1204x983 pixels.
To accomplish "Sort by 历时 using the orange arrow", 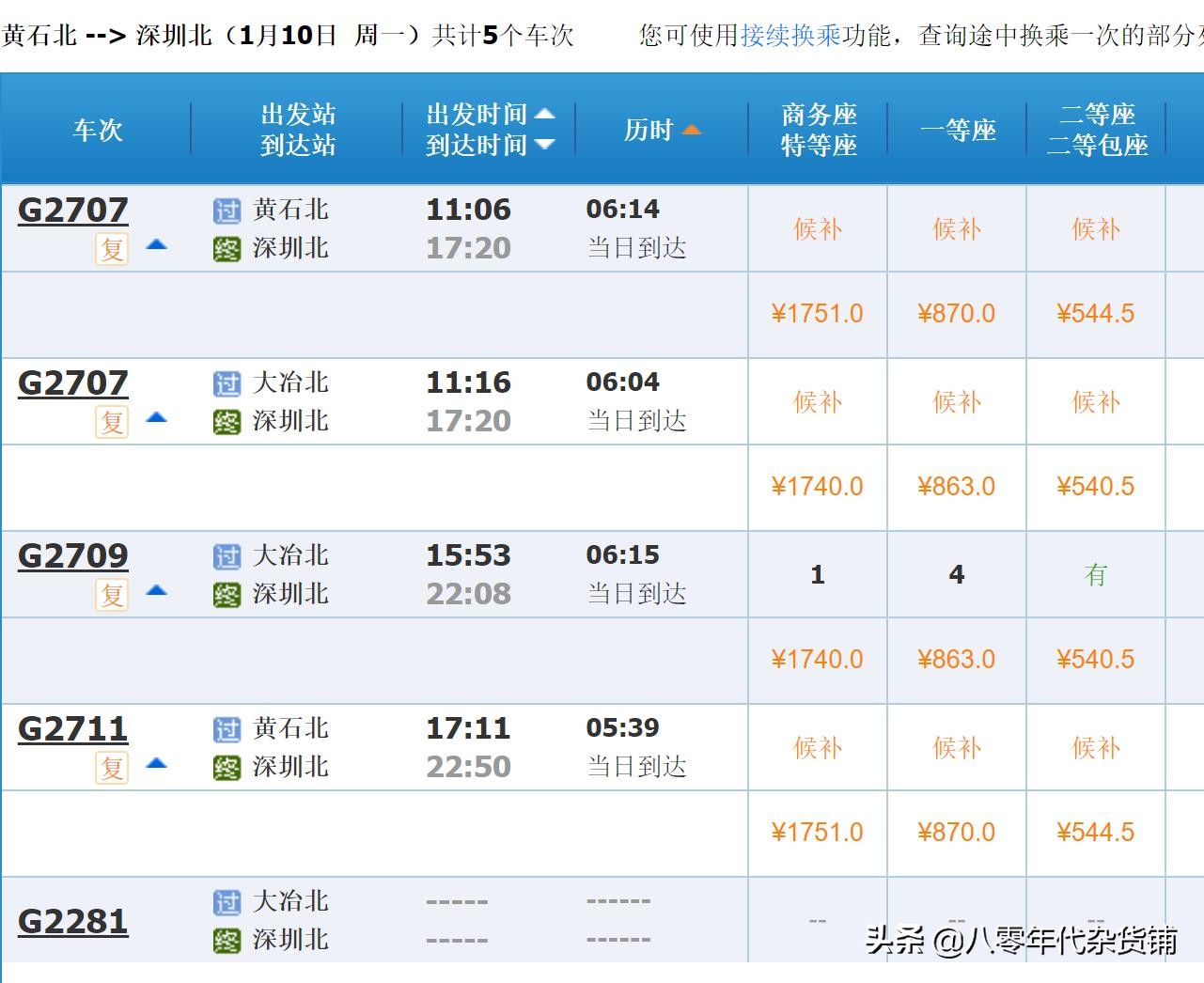I will (692, 130).
